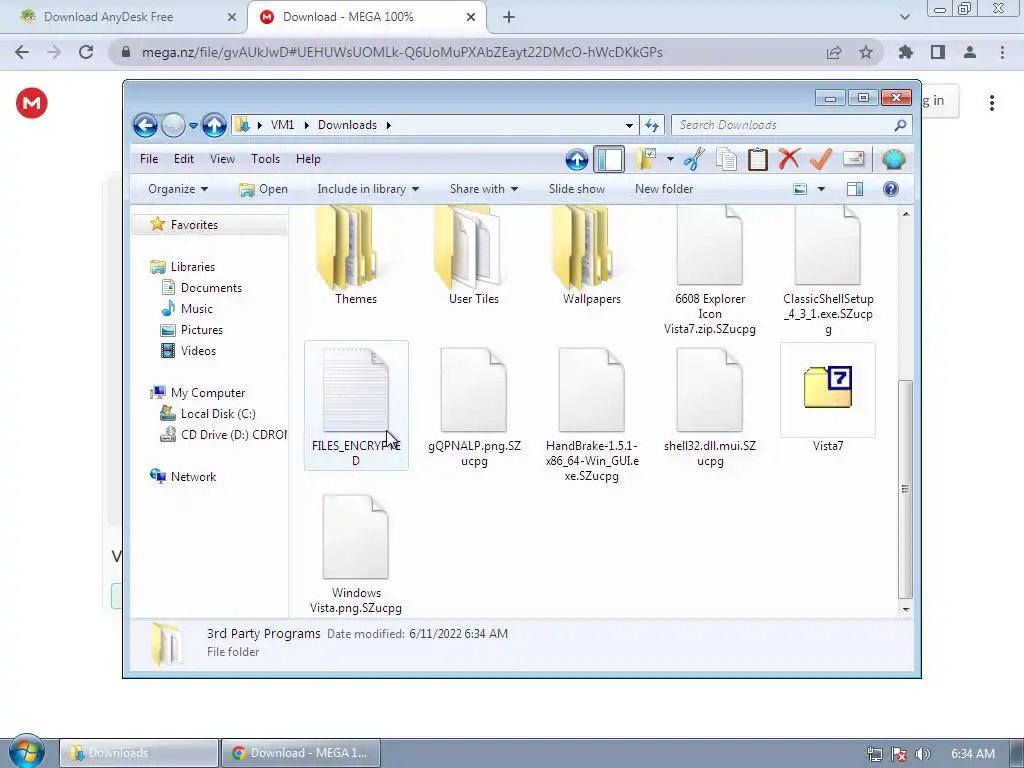Click the Explorer Back navigation button
1024x768 pixels.
pos(145,125)
